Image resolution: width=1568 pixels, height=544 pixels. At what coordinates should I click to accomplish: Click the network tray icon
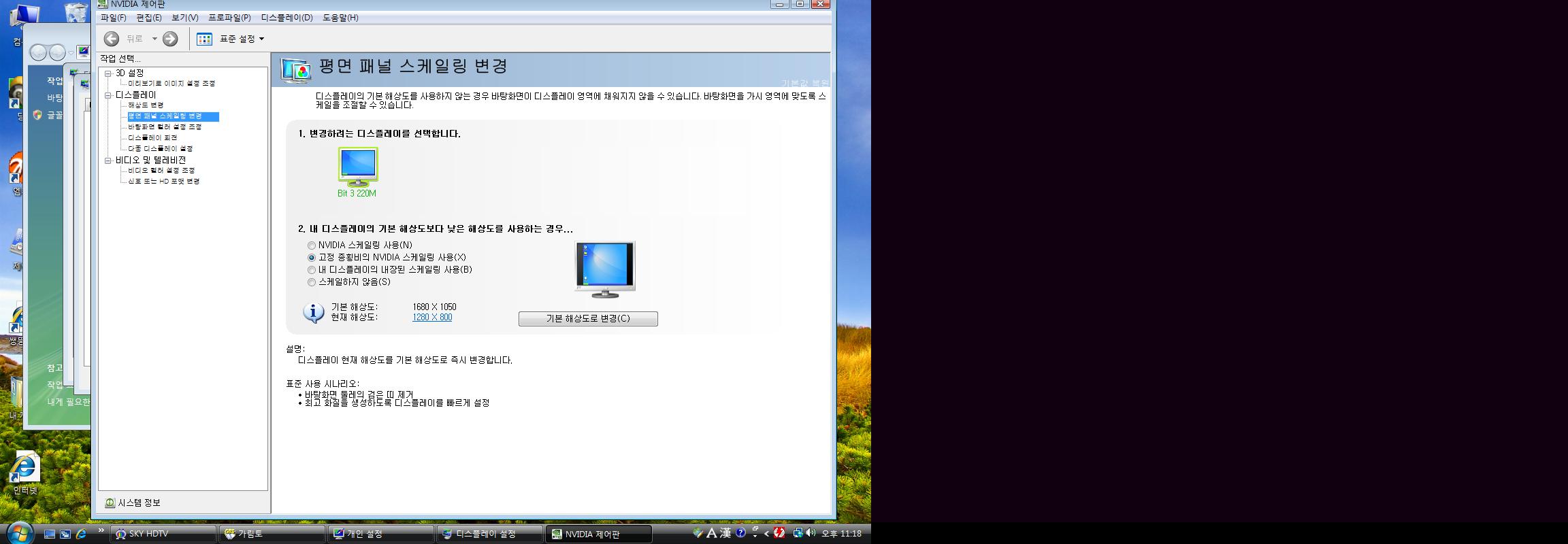tap(798, 533)
